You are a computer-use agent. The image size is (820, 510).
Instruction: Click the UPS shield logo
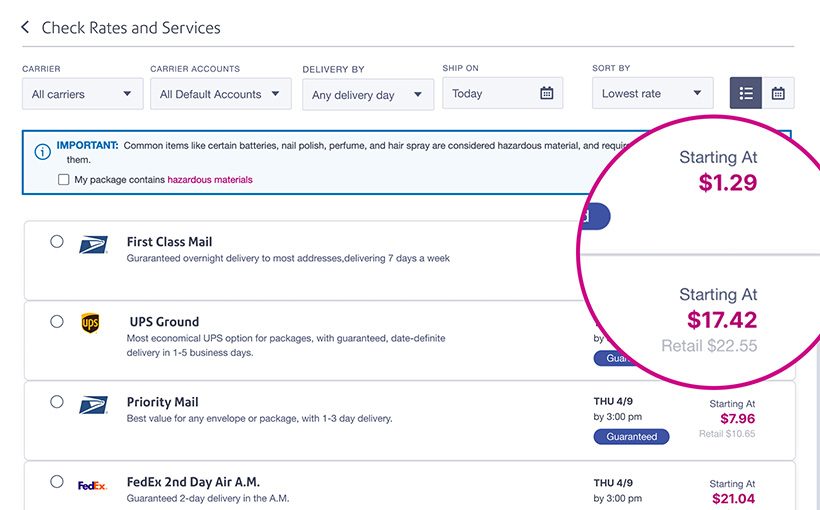pyautogui.click(x=90, y=323)
